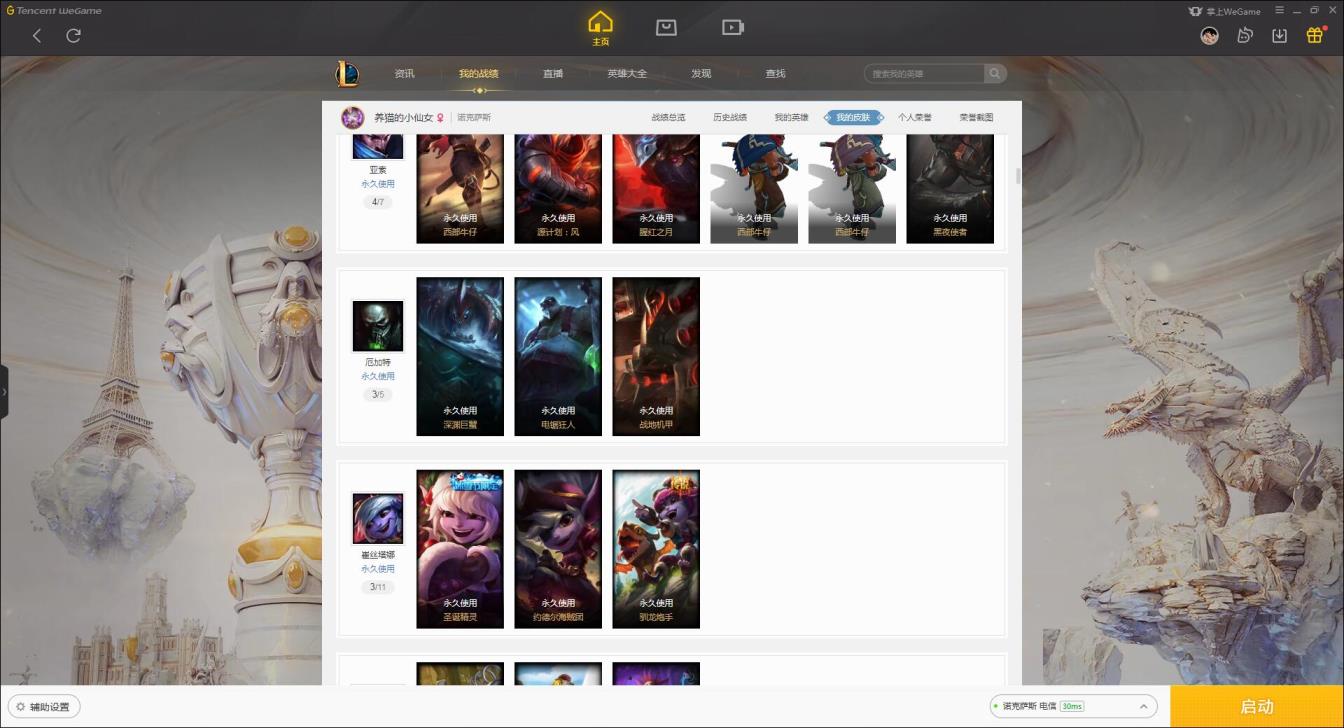
Task: Open the 深渊巨蟹 skin card
Action: 460,357
